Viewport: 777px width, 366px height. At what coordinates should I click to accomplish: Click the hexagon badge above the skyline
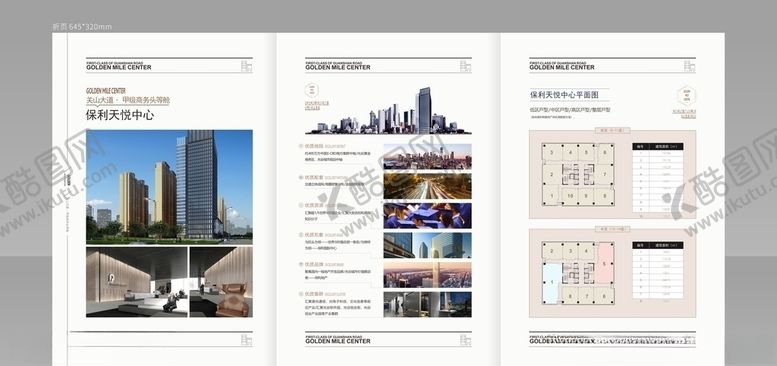point(312,90)
